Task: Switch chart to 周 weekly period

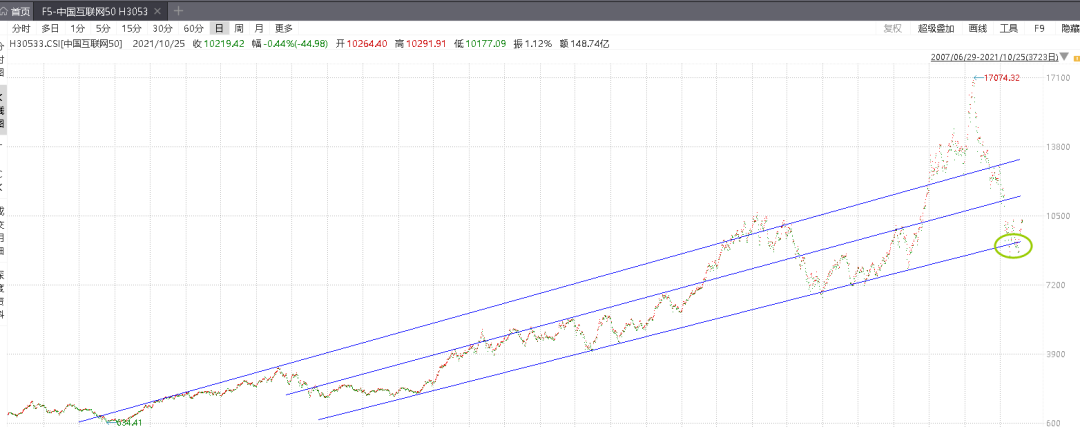Action: coord(238,28)
